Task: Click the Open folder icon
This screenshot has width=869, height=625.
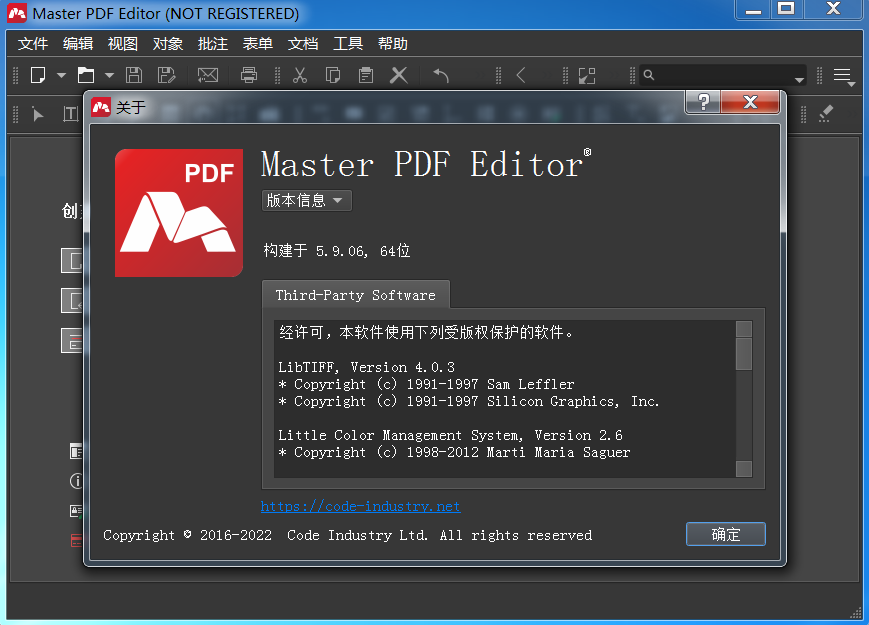Action: (x=85, y=75)
